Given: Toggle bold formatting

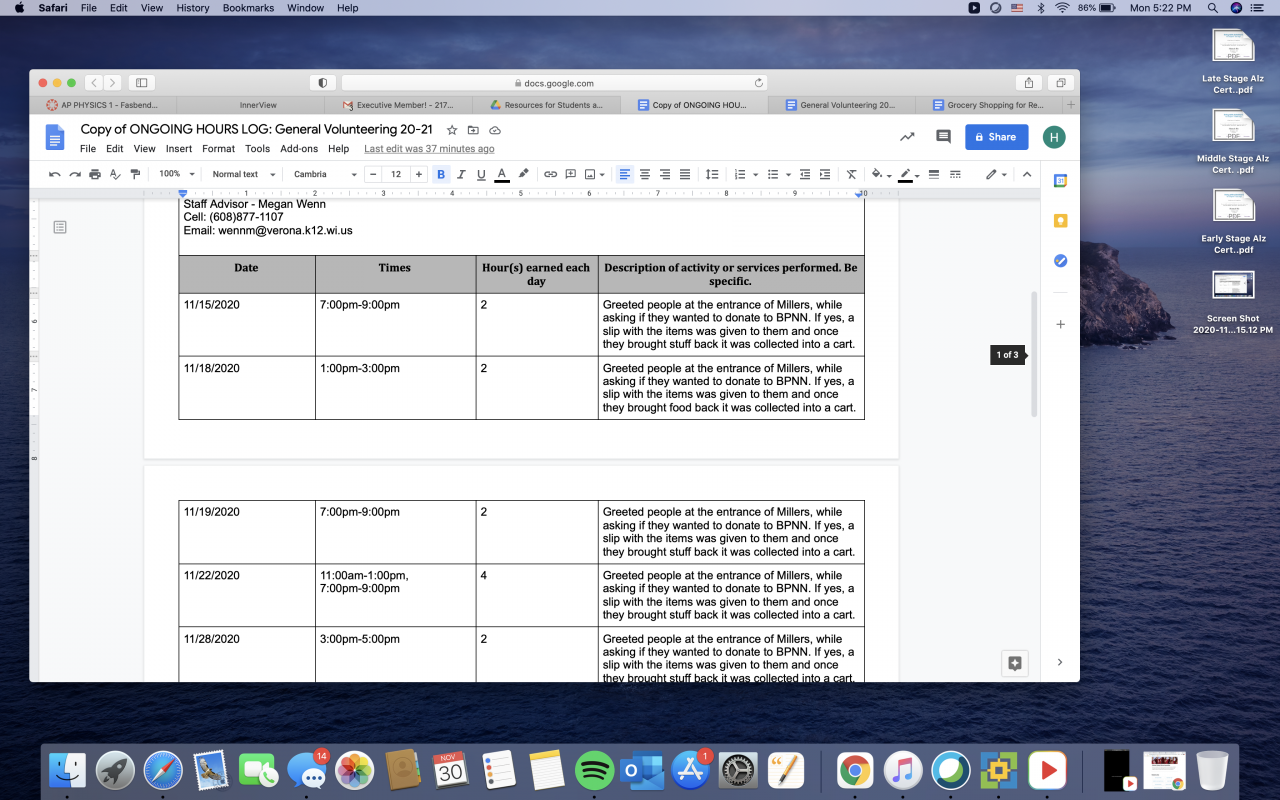Looking at the screenshot, I should [x=441, y=174].
